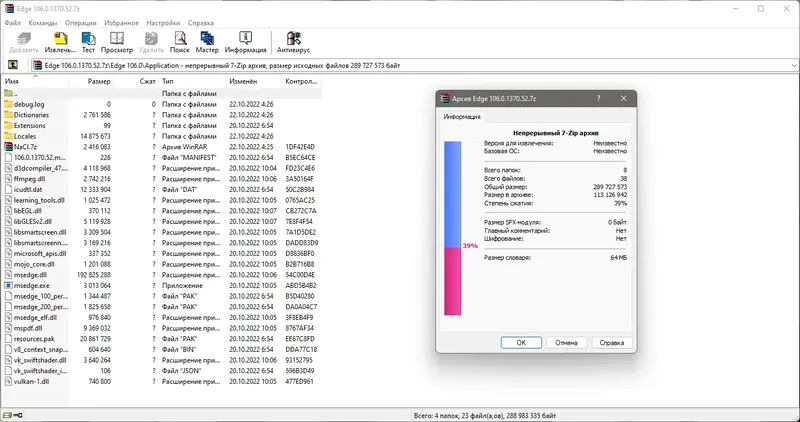Click the debug.log folder icon
This screenshot has width=800, height=422.
point(8,104)
